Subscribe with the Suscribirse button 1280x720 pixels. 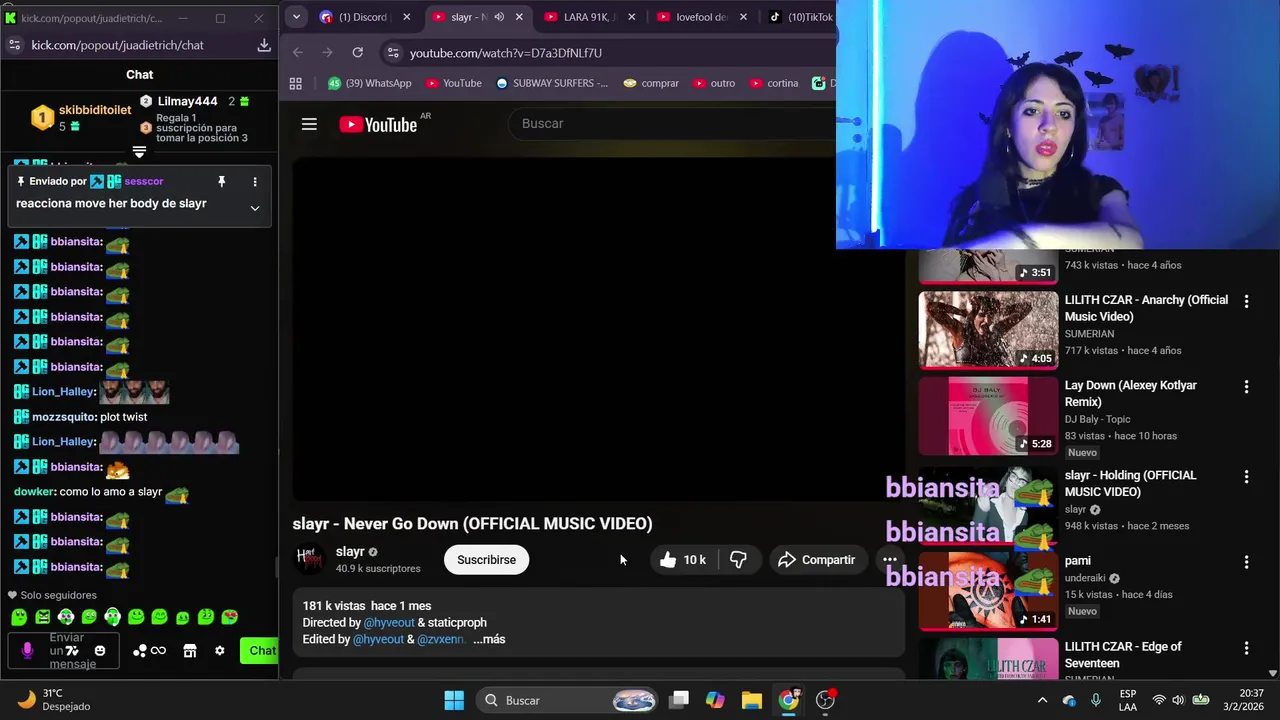tap(486, 560)
